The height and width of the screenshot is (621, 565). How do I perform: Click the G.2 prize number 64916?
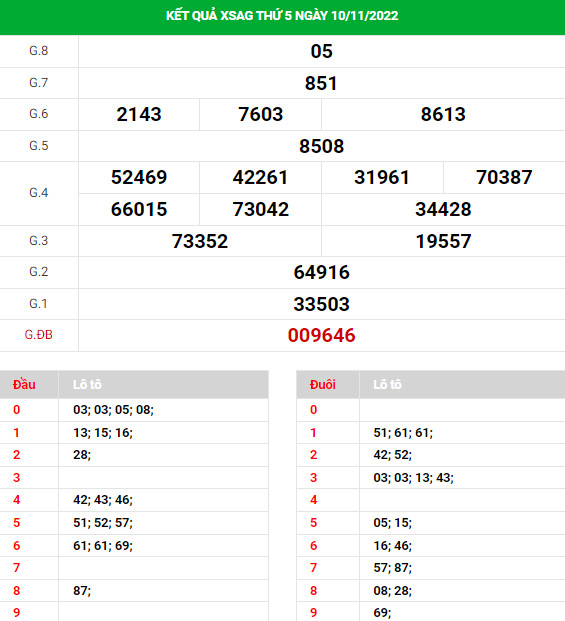tap(321, 272)
